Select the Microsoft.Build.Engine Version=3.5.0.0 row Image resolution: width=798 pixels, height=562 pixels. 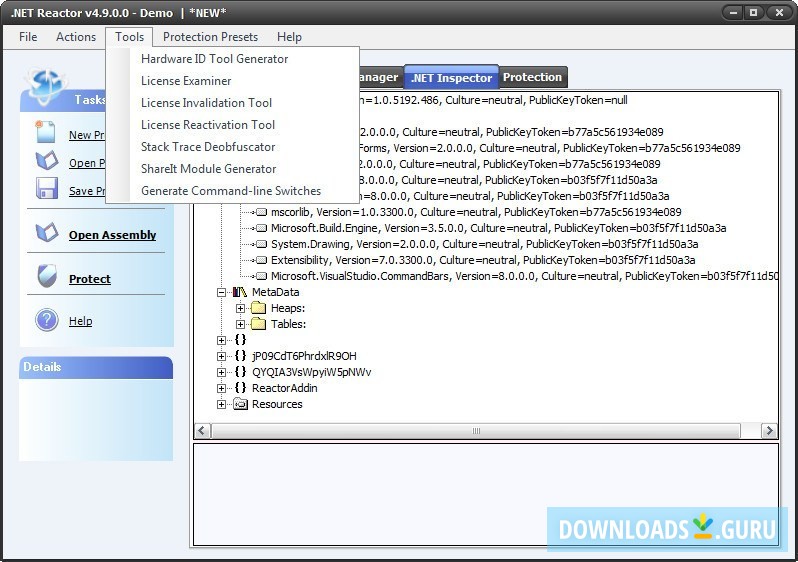498,228
